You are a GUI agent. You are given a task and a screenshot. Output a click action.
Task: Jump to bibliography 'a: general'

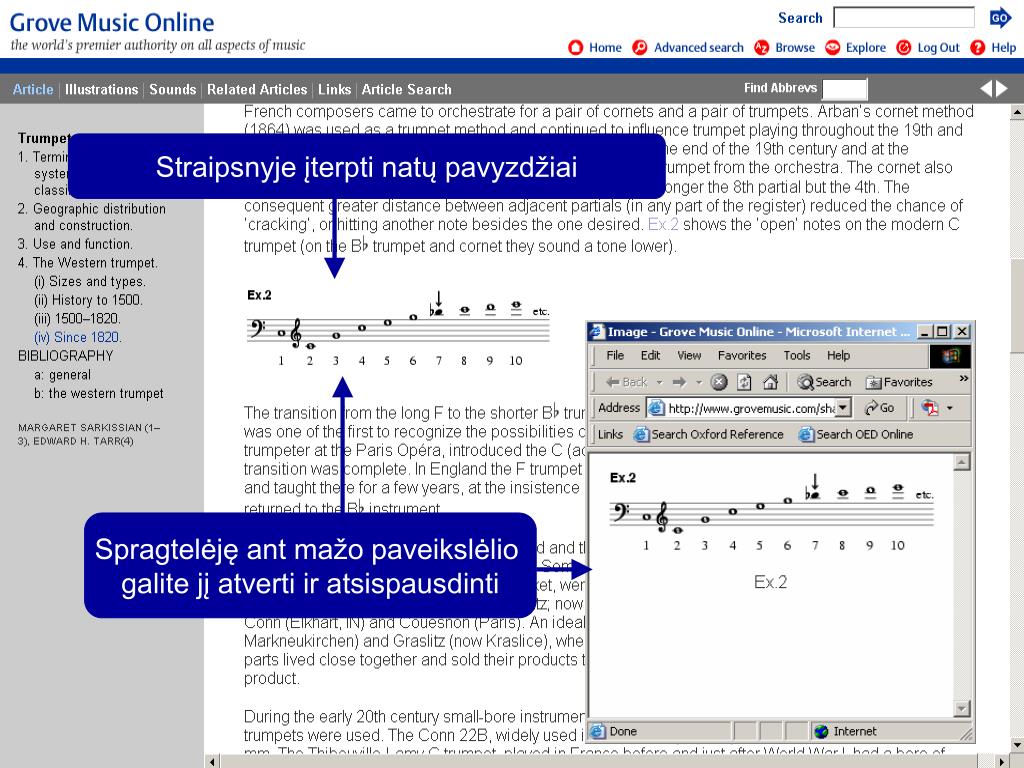(62, 375)
